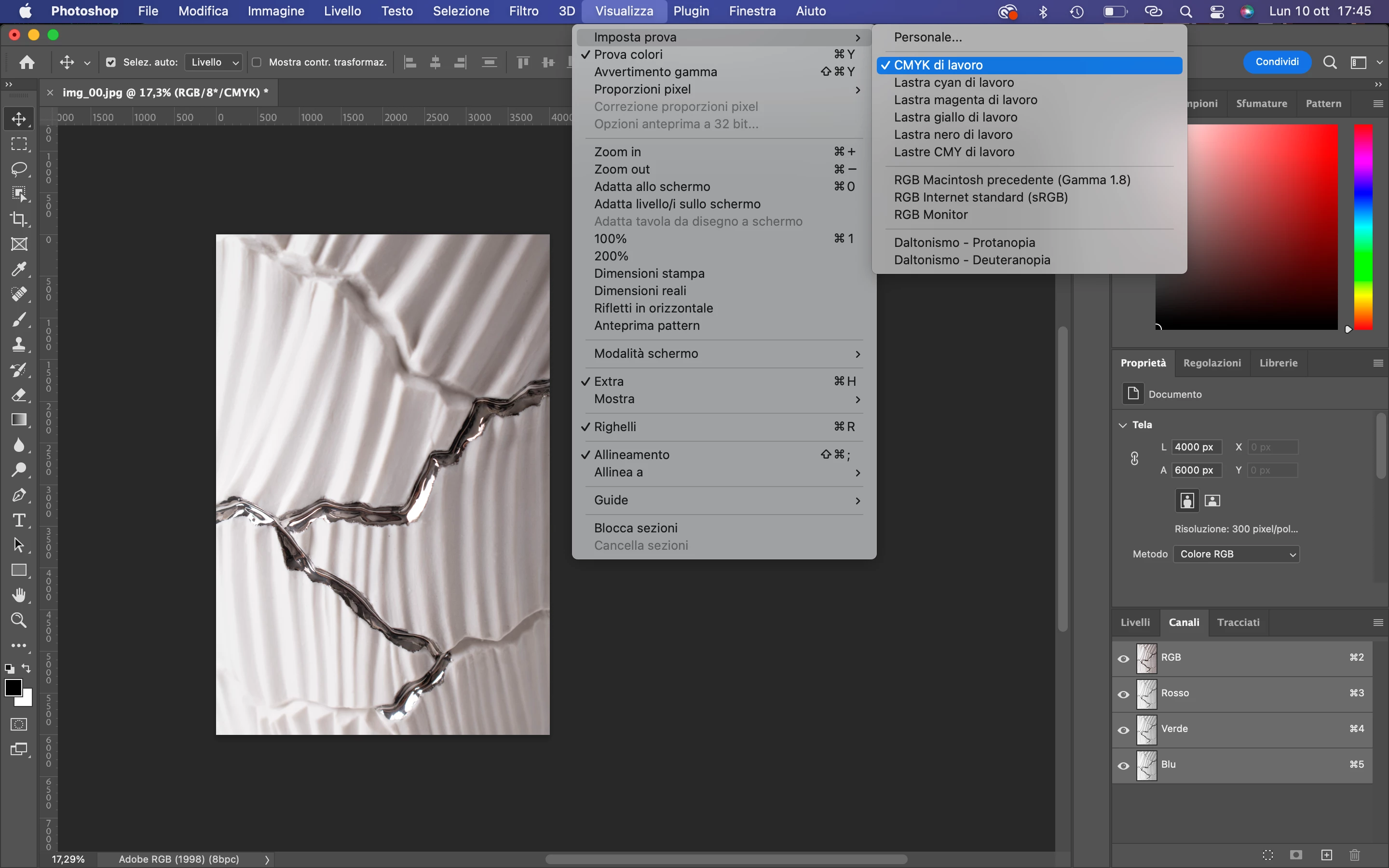
Task: Select the Type tool
Action: [19, 520]
